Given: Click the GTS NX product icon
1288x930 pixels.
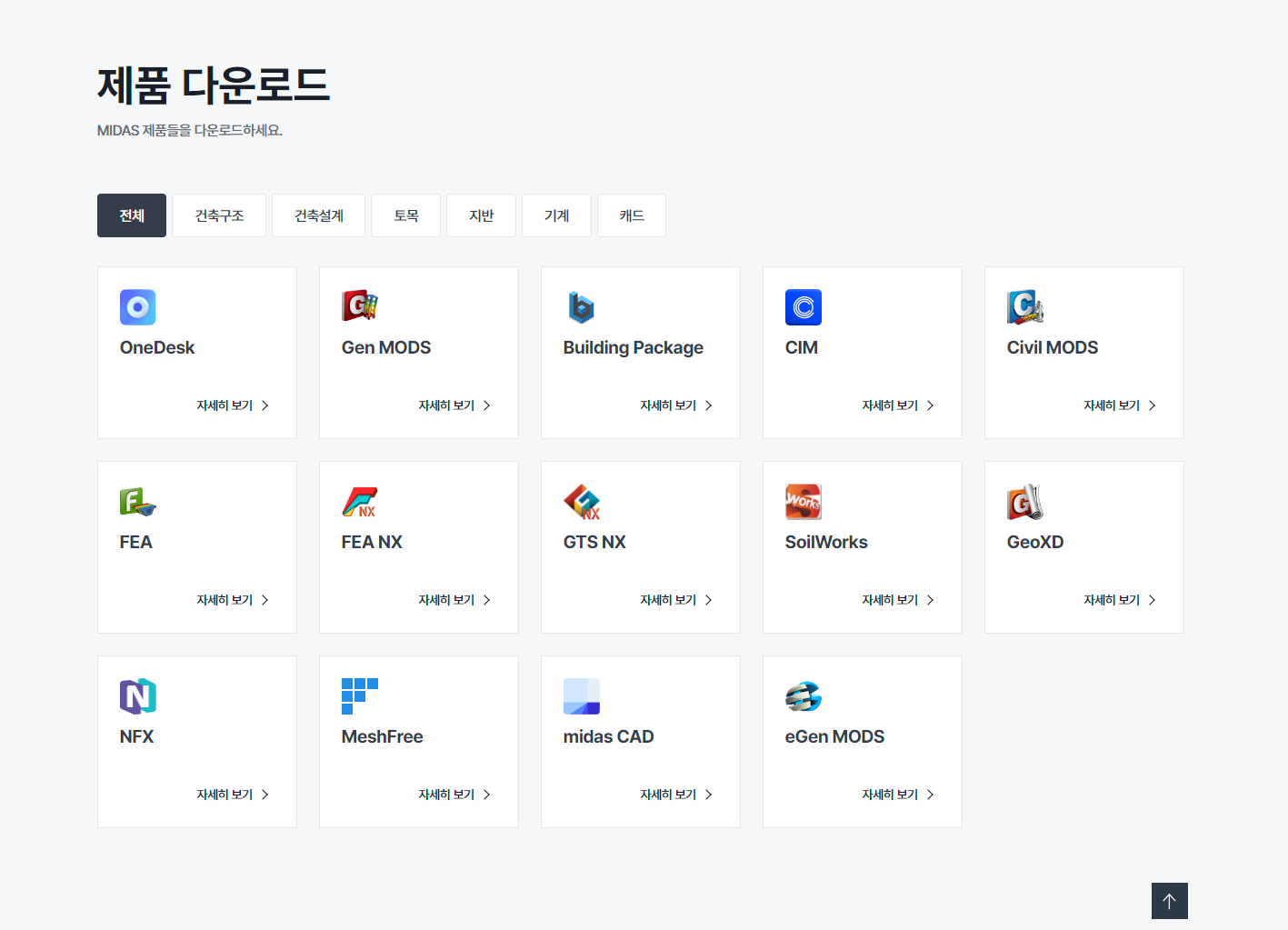Looking at the screenshot, I should (581, 502).
